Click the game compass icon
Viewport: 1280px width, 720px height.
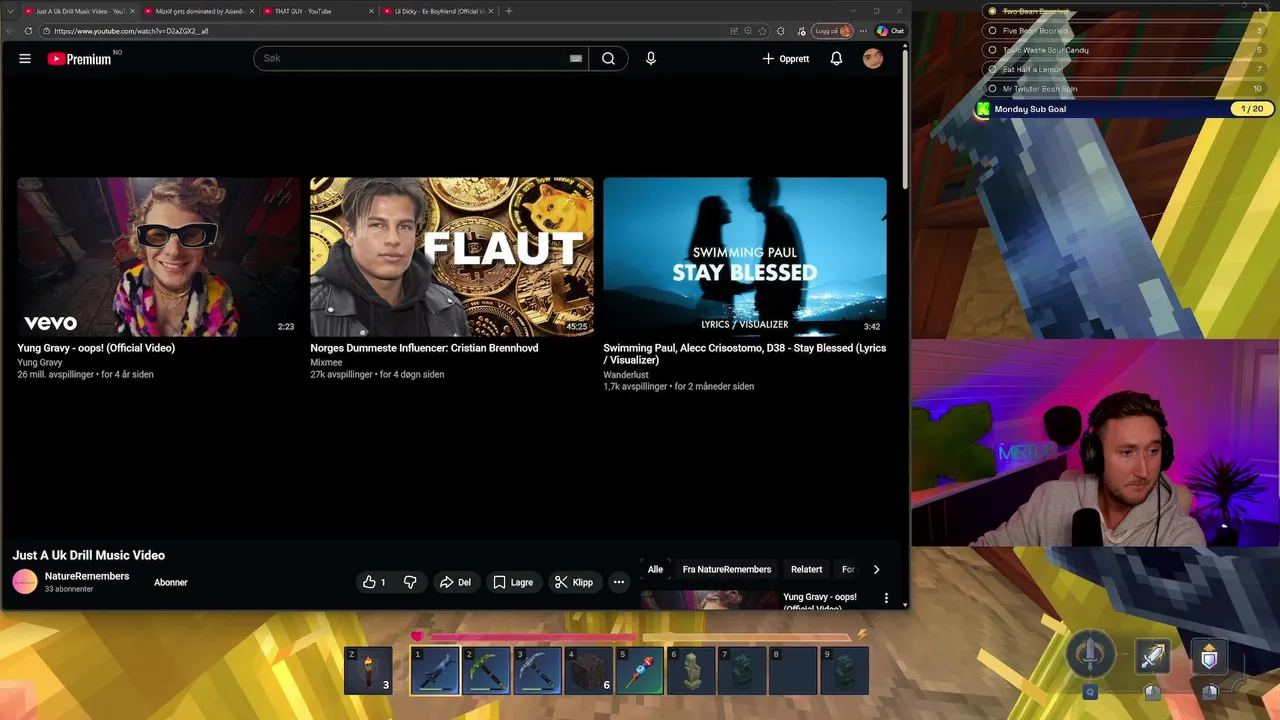tap(1090, 655)
